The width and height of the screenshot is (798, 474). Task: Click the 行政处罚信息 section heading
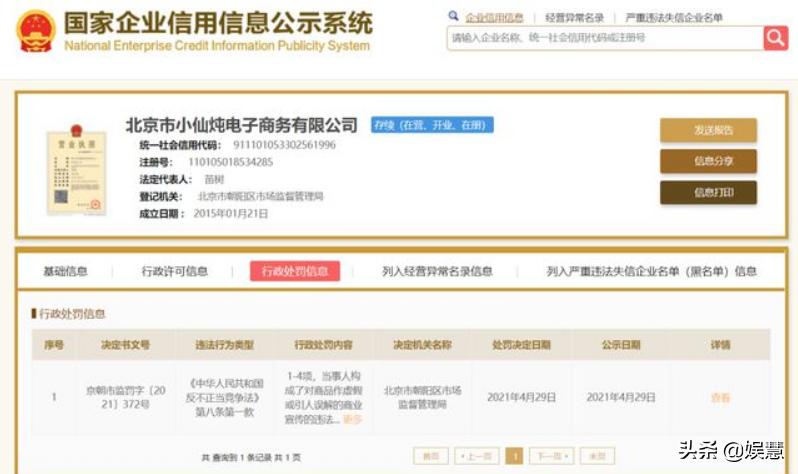(72, 314)
